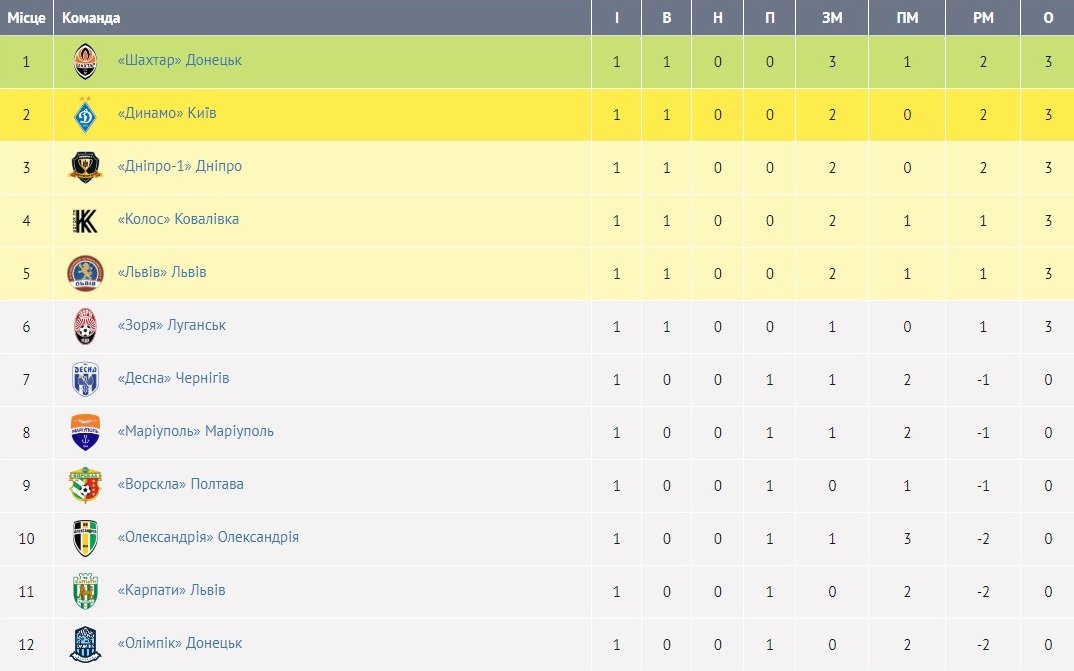
Task: Click the Vorskla Poltava club crest
Action: click(85, 485)
